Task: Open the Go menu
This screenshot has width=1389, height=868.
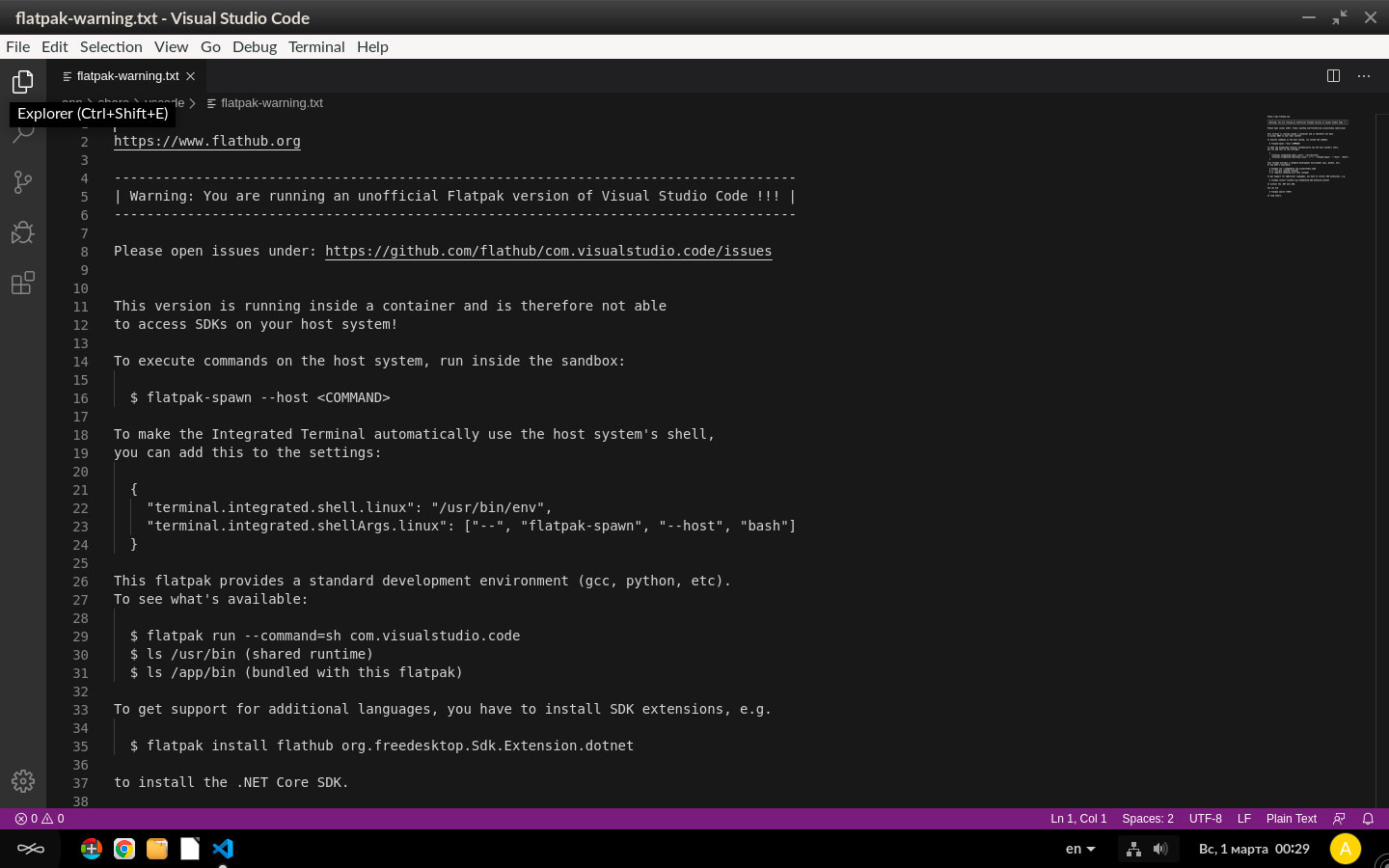Action: (x=210, y=46)
